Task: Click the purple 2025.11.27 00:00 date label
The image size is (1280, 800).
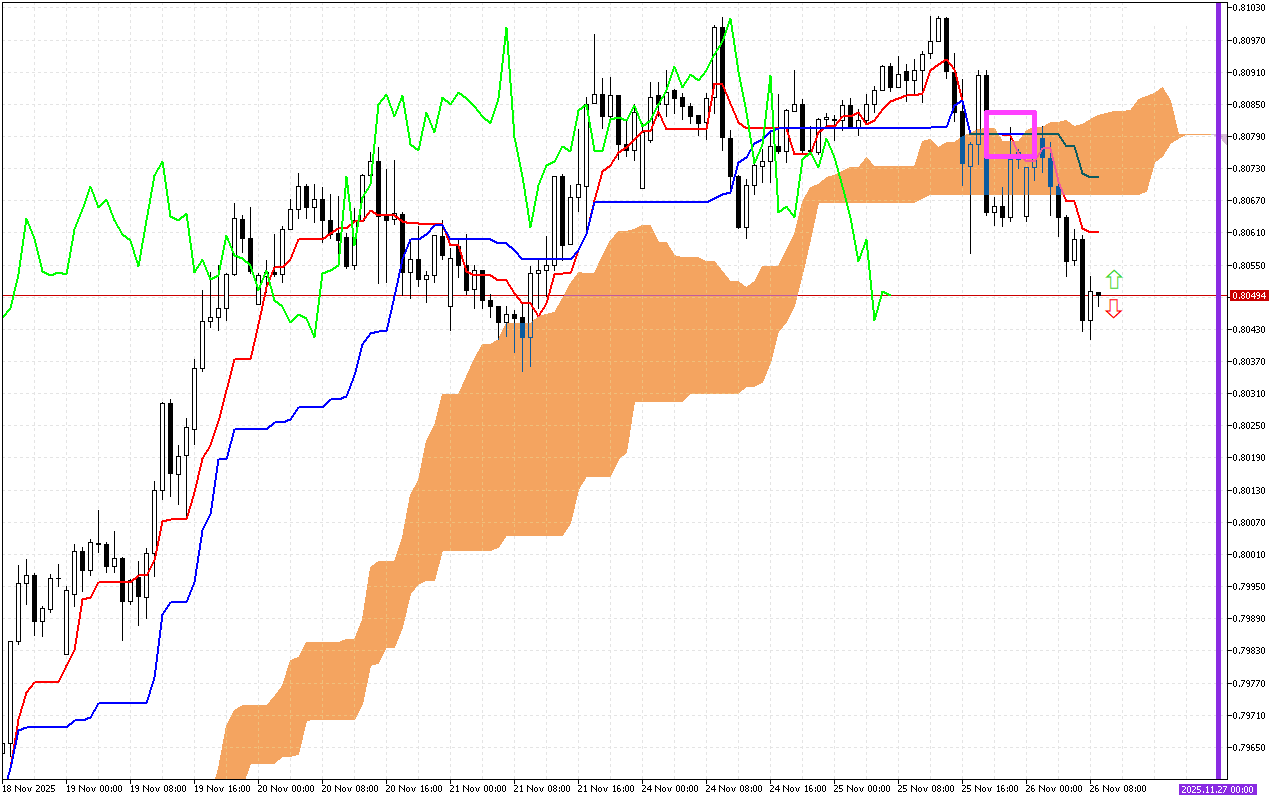Action: (x=1216, y=789)
